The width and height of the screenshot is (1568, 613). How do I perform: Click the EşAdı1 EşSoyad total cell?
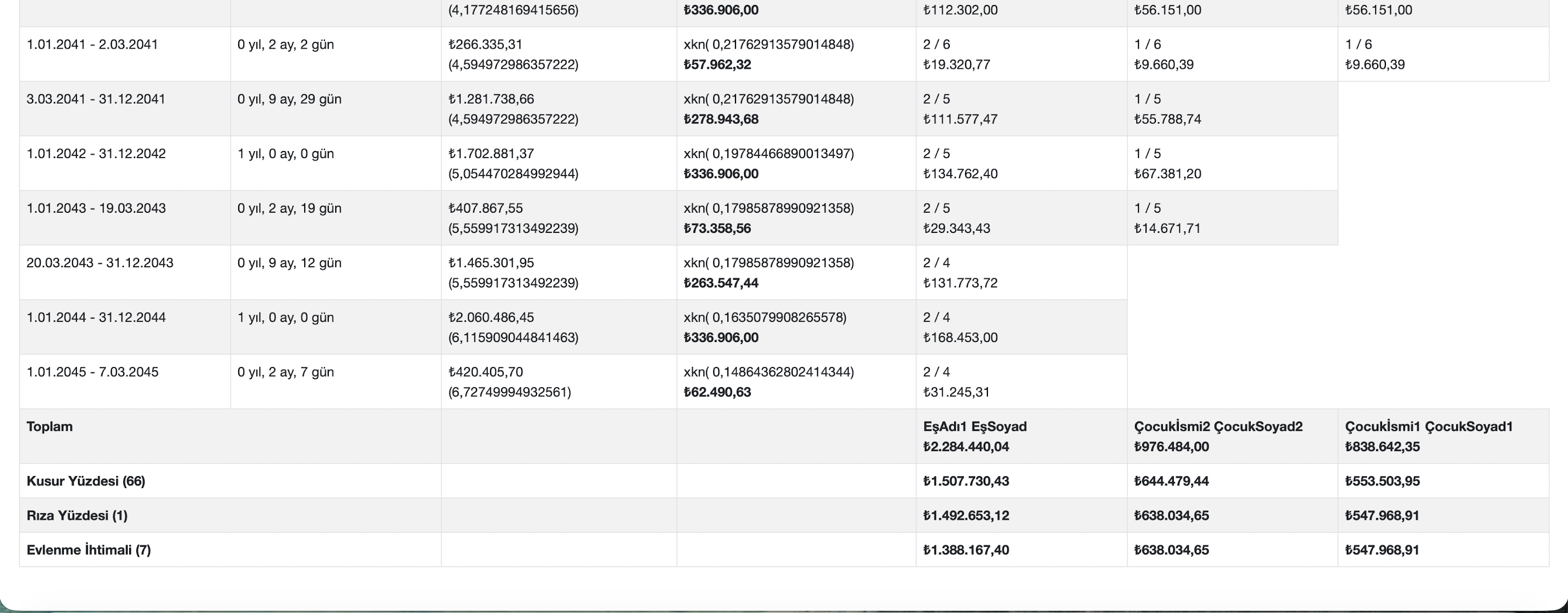(x=974, y=436)
